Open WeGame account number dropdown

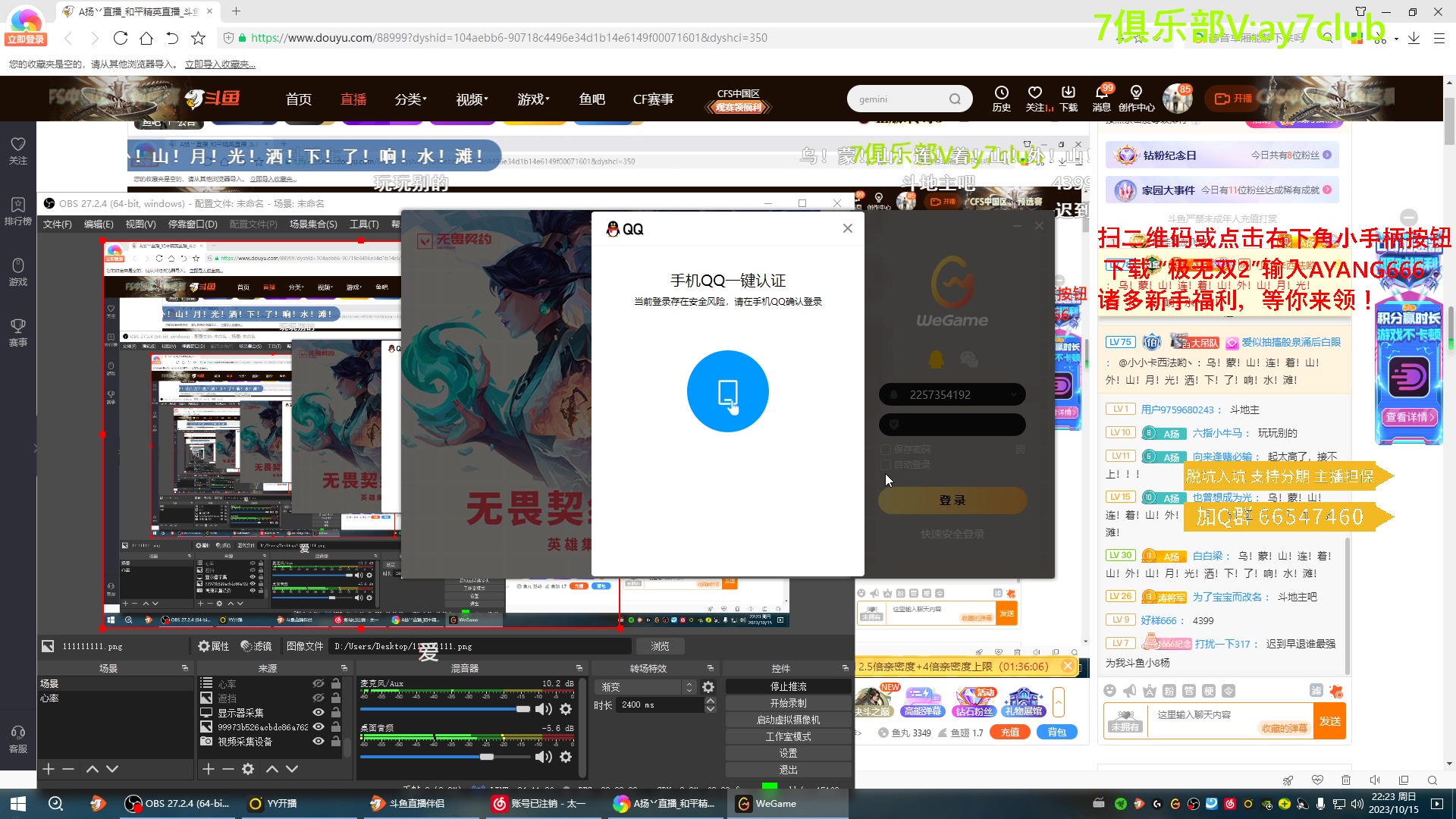click(x=1015, y=395)
